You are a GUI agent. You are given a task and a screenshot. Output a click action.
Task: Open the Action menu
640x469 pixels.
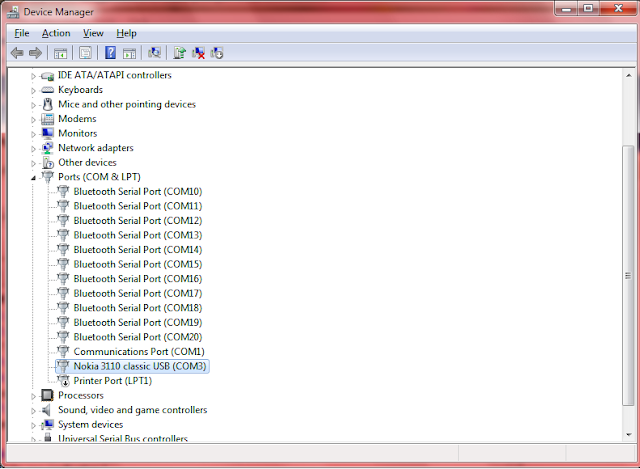click(x=56, y=33)
